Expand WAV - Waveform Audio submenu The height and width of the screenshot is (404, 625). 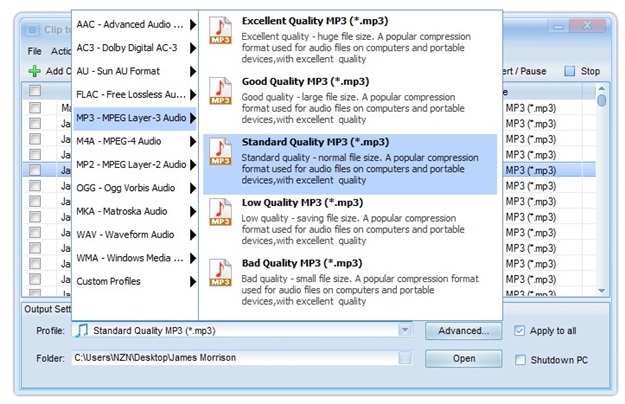(x=136, y=234)
